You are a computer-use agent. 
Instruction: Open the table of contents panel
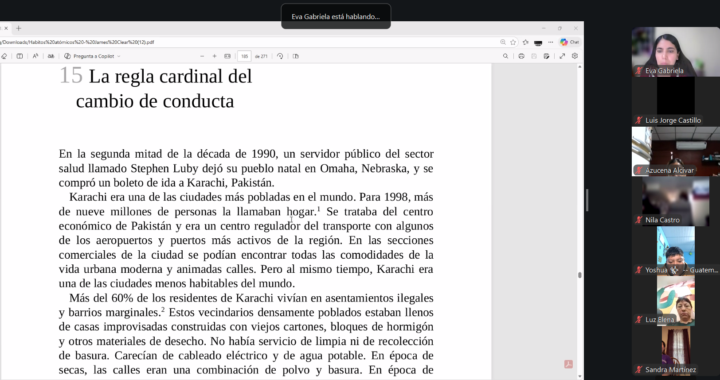click(x=20, y=56)
